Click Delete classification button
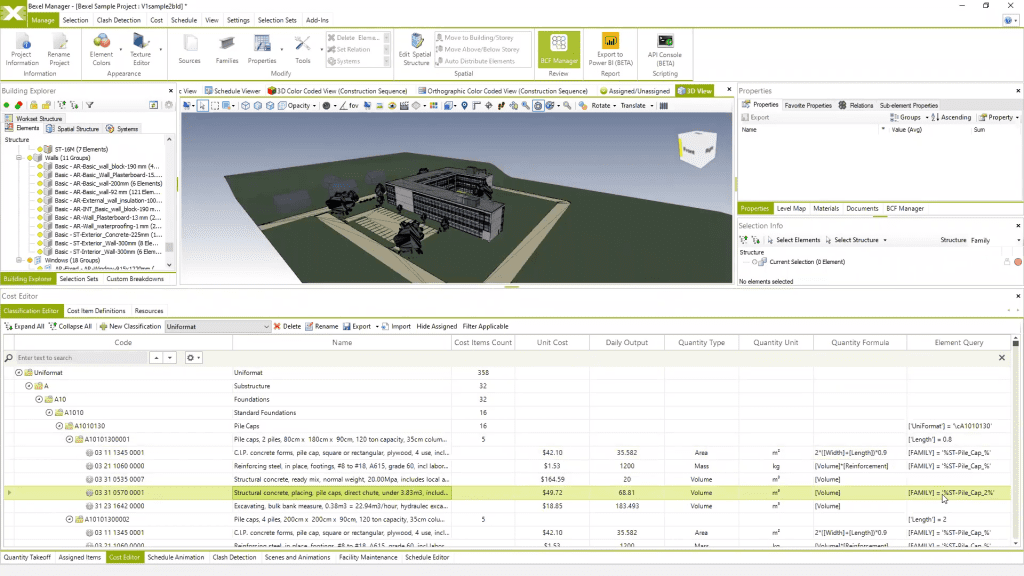This screenshot has height=576, width=1024. pyautogui.click(x=287, y=327)
